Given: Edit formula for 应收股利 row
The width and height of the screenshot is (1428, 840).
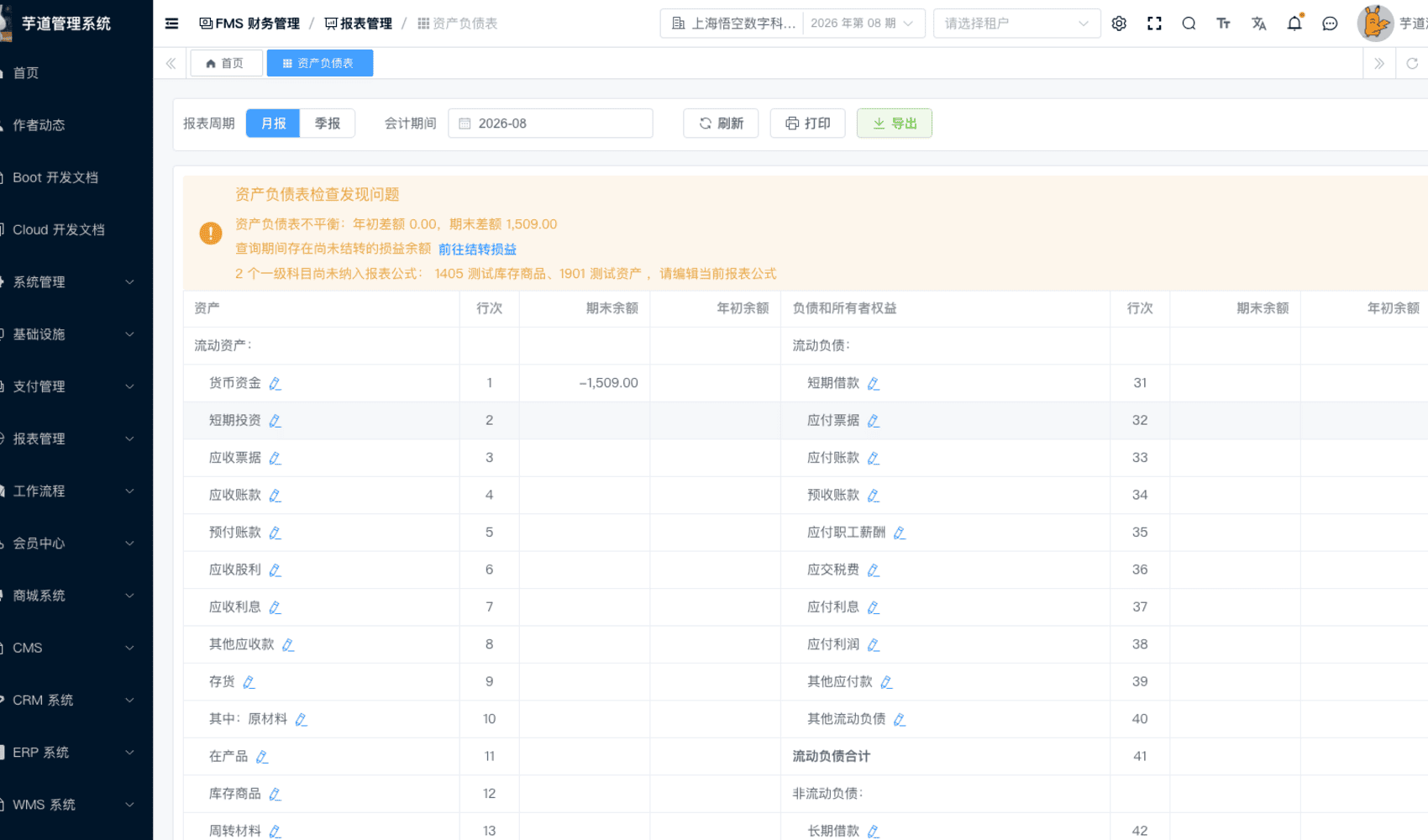Looking at the screenshot, I should coord(275,570).
